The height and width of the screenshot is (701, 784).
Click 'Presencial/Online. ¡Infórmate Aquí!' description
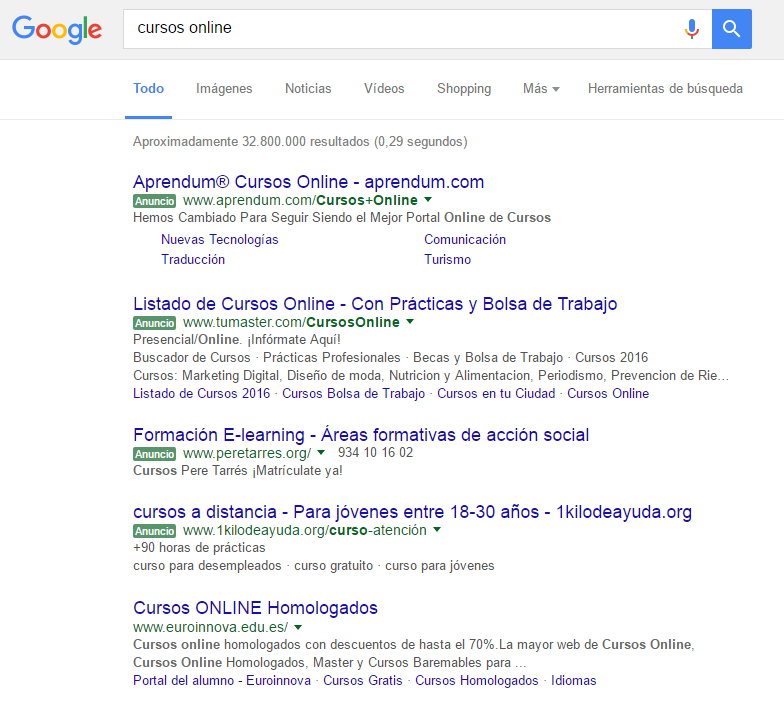[236, 340]
